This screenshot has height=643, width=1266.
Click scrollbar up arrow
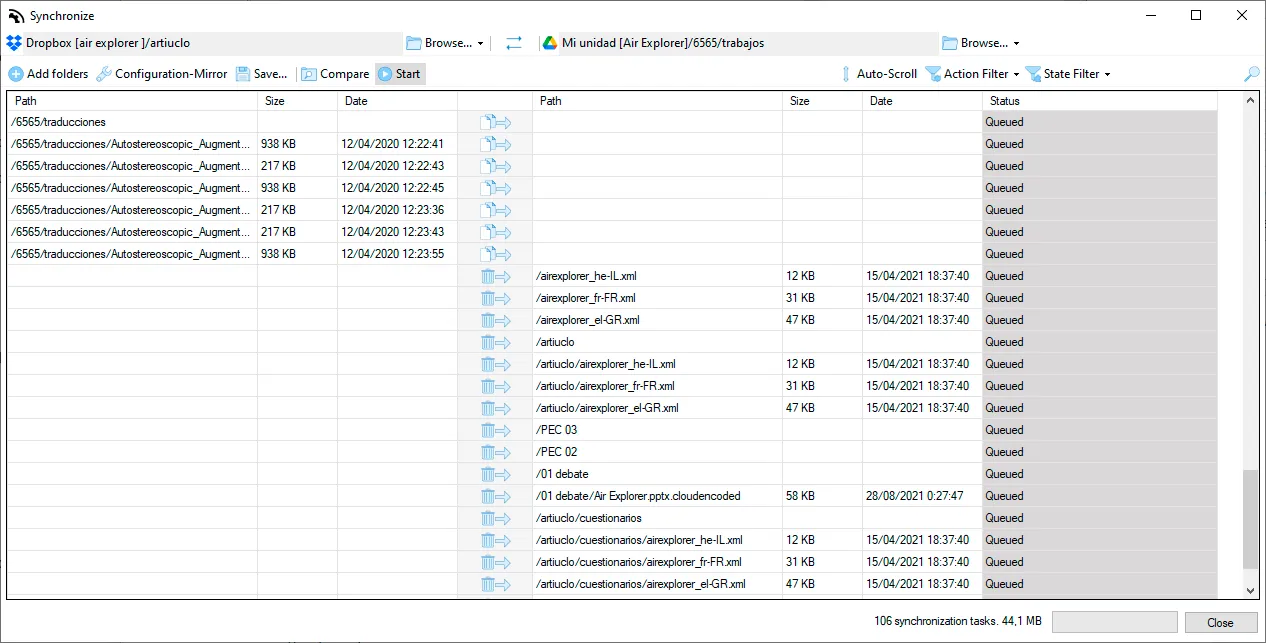click(1250, 101)
